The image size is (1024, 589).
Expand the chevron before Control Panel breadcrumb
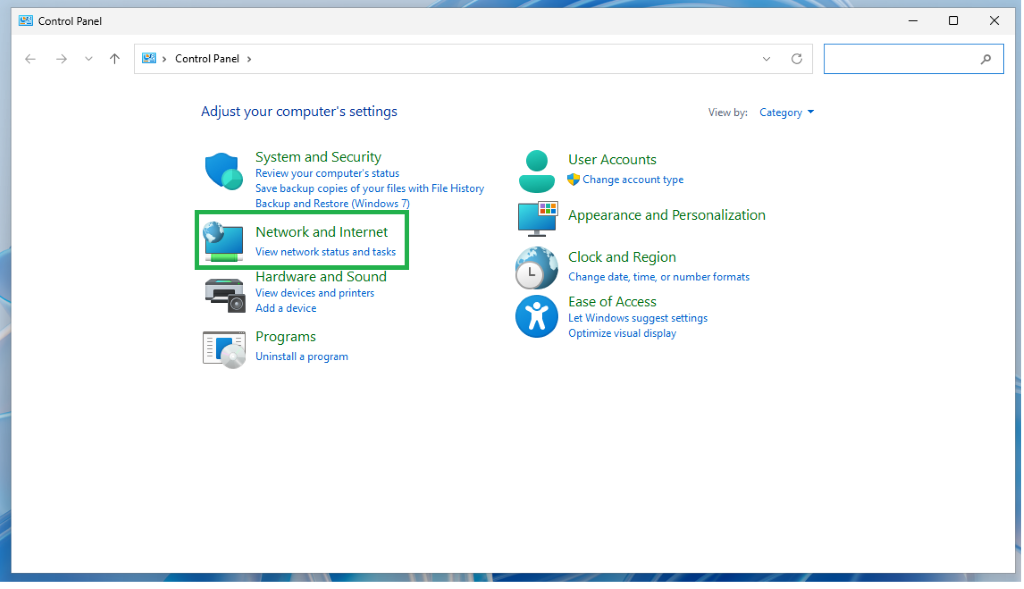[165, 59]
